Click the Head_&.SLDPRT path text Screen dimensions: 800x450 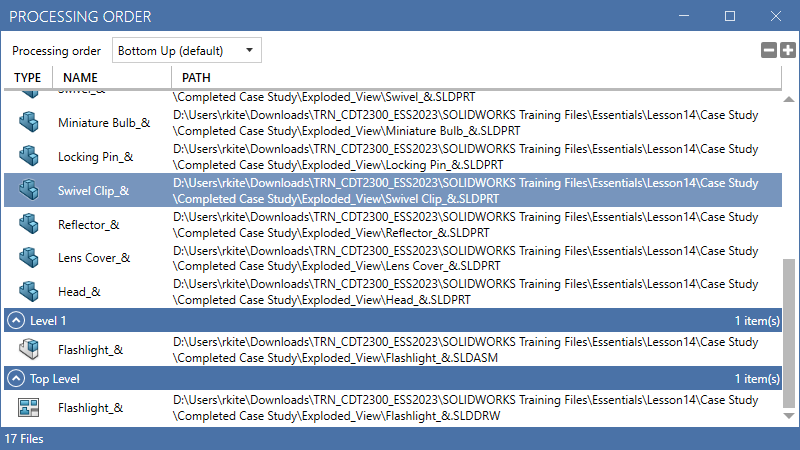(465, 291)
